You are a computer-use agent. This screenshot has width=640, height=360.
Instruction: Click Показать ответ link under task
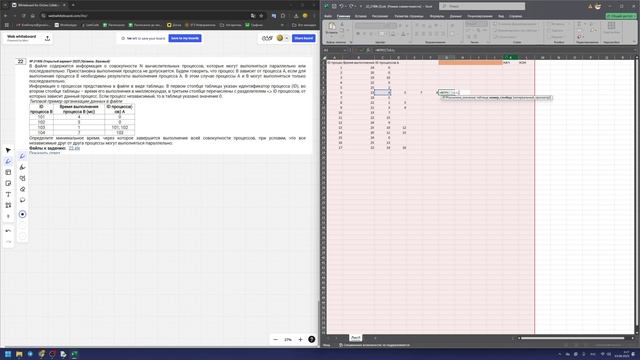click(44, 153)
